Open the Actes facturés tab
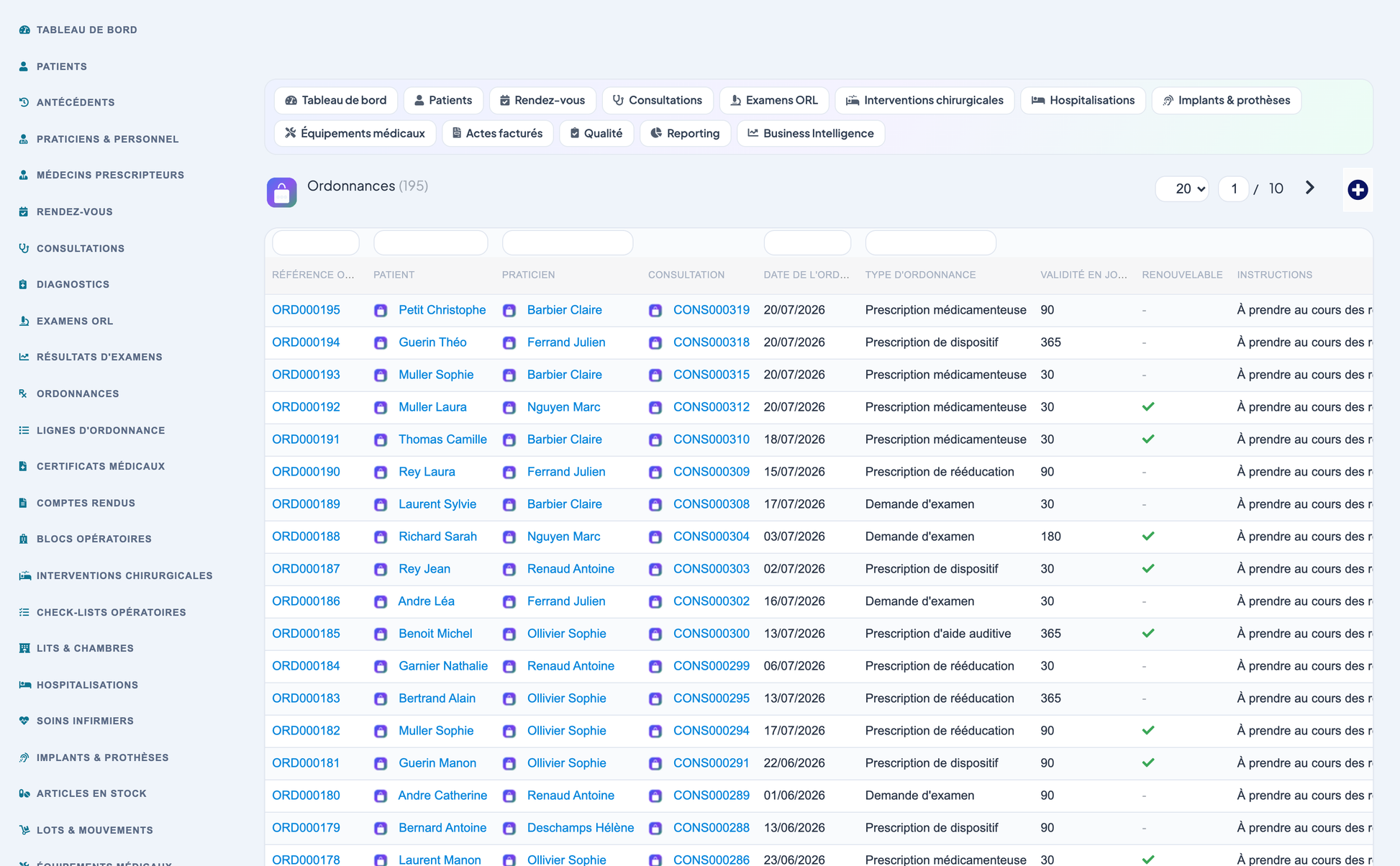1400x866 pixels. click(x=497, y=133)
